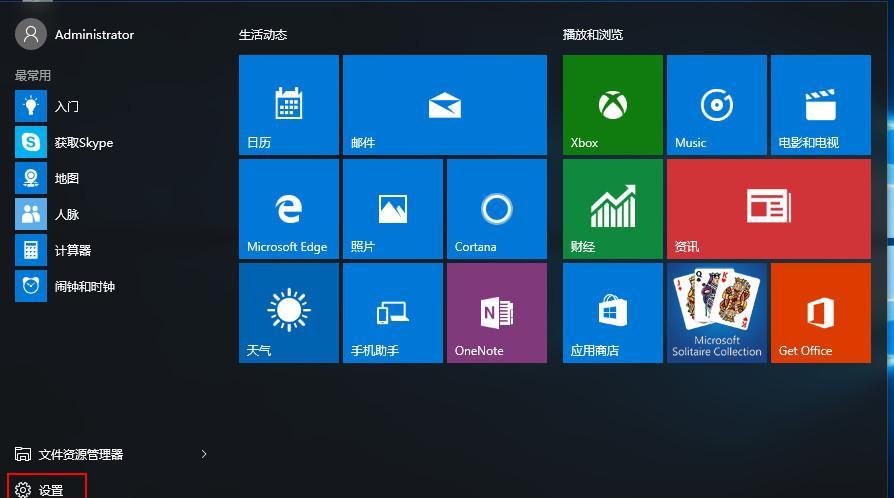Image resolution: width=894 pixels, height=498 pixels.
Task: Click the 播放和浏览 group heading
Action: (593, 35)
